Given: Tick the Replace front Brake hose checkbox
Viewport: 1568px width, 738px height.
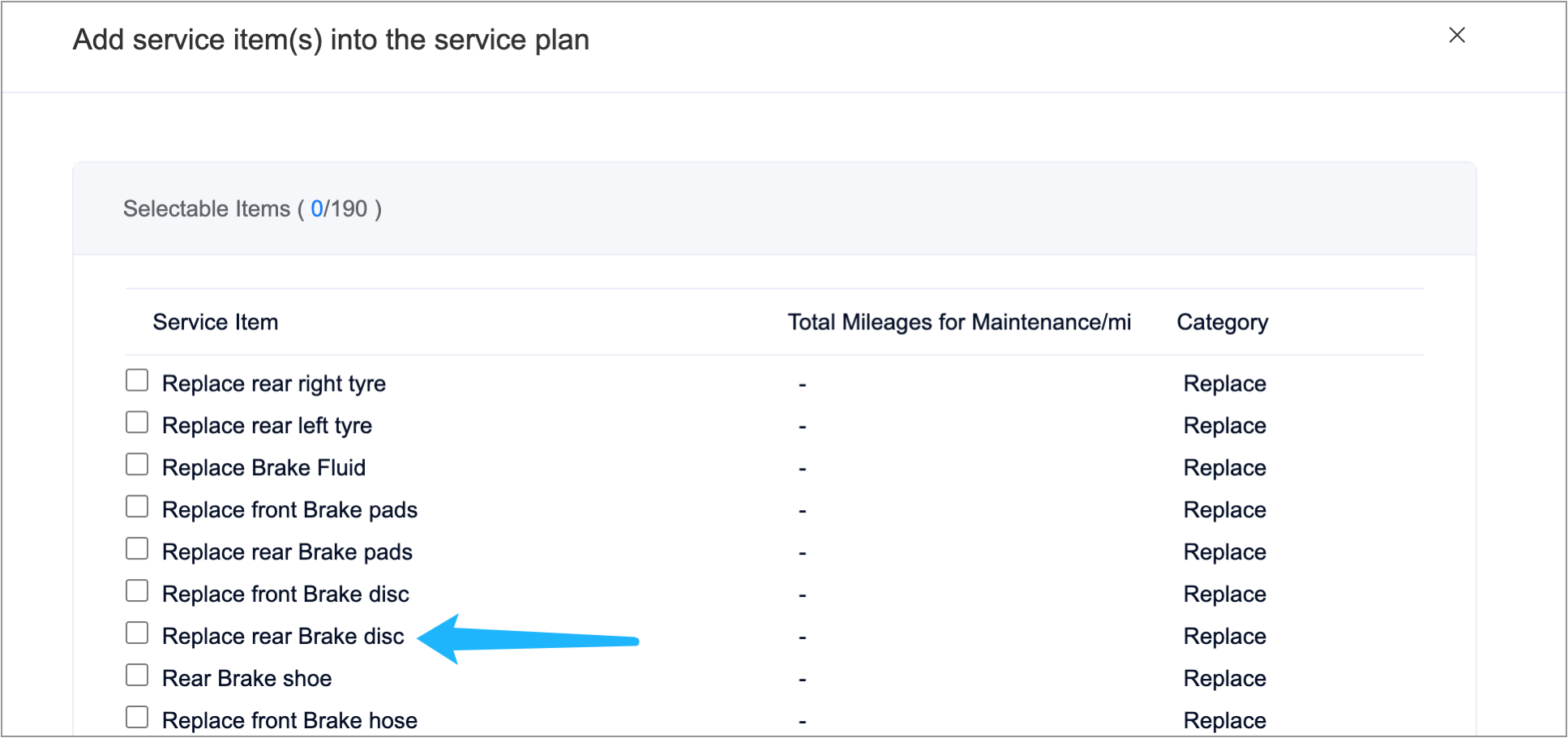Looking at the screenshot, I should (137, 718).
